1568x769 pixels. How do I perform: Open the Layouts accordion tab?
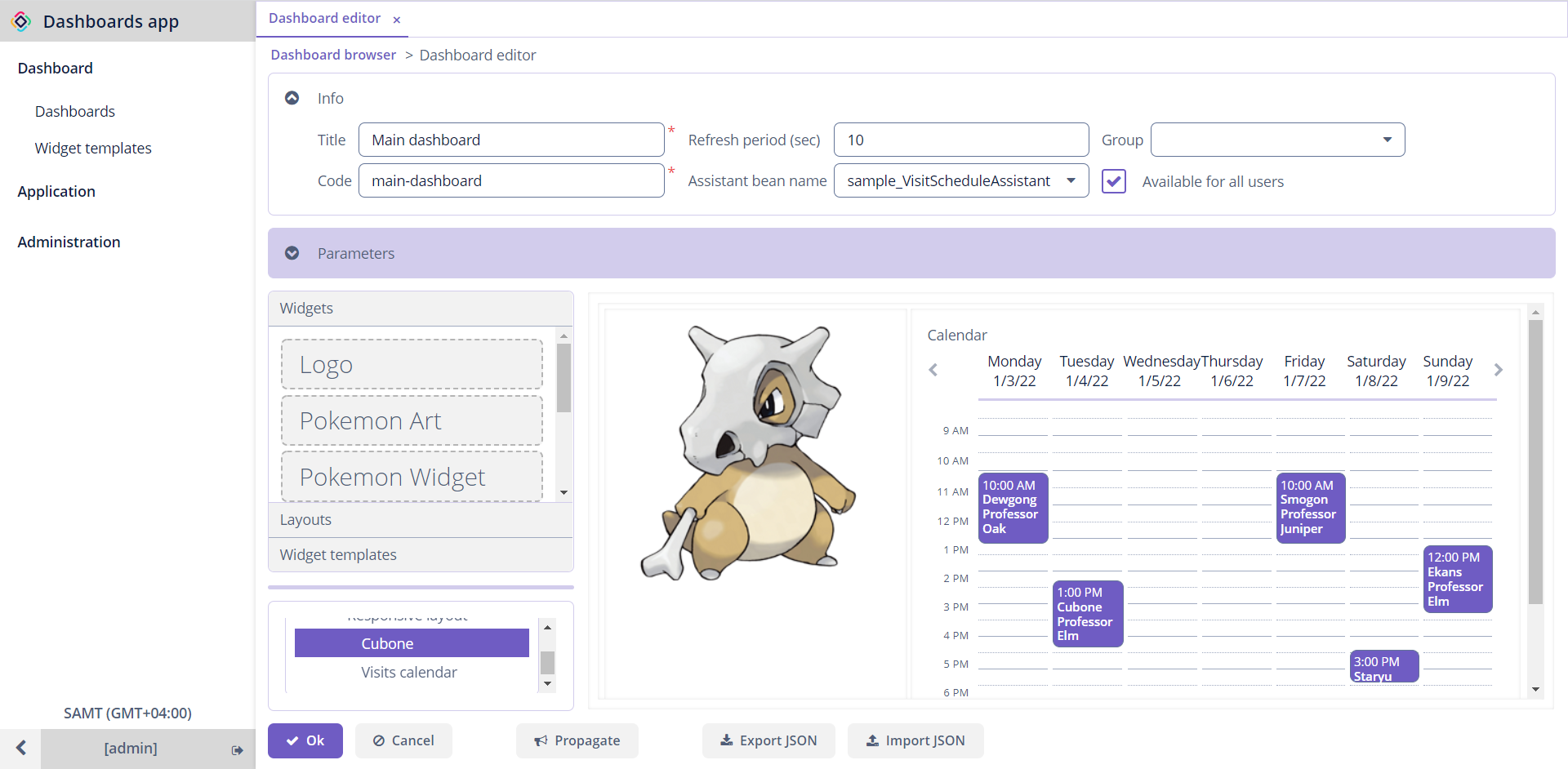[421, 520]
